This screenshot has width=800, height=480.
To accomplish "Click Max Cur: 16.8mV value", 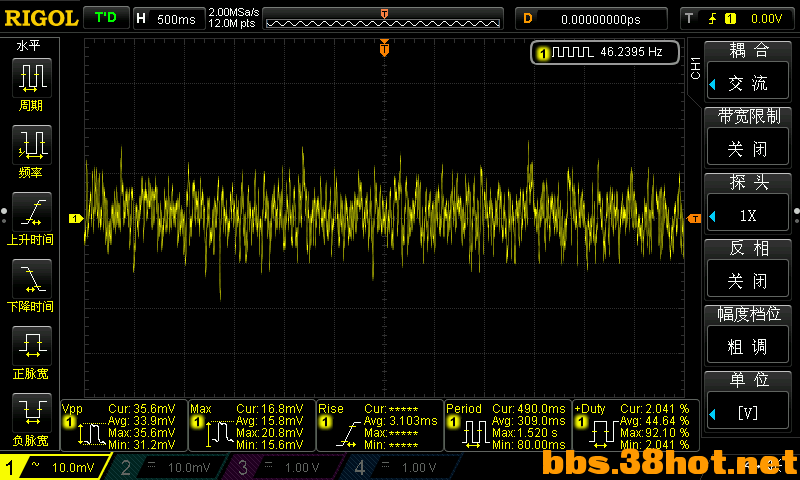I will (269, 409).
